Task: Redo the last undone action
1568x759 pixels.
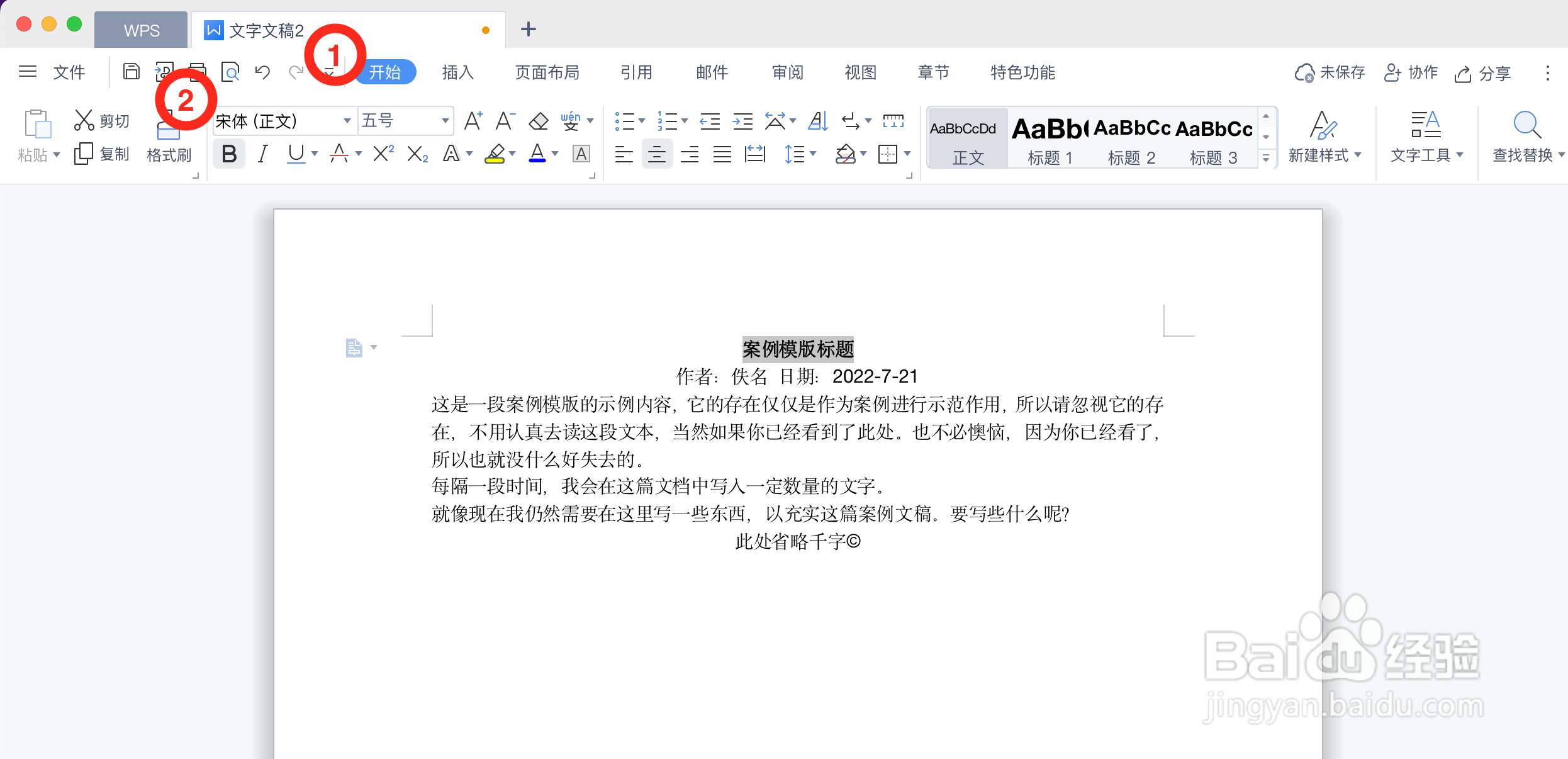Action: point(296,72)
